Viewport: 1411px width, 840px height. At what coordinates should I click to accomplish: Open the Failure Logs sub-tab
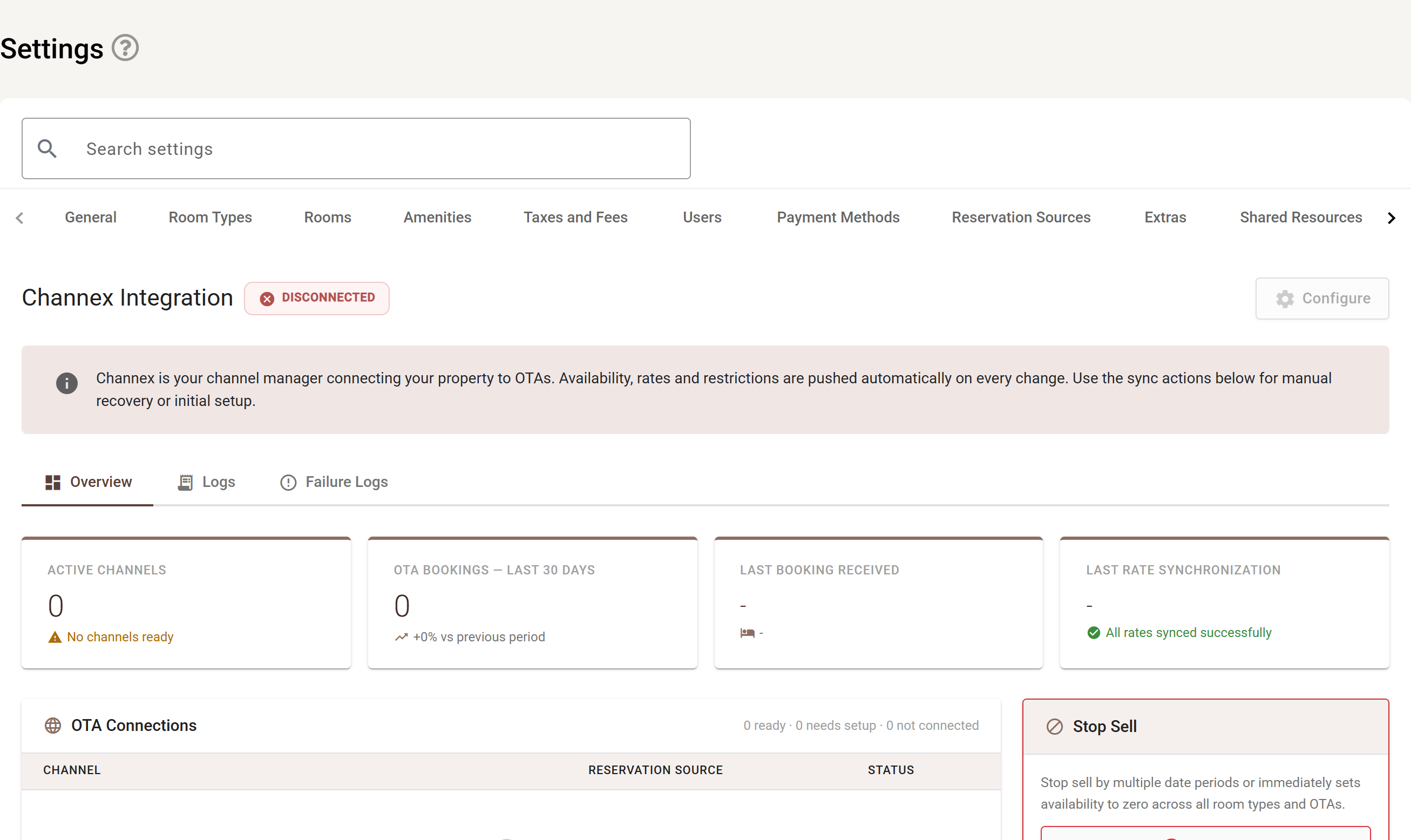(x=334, y=482)
